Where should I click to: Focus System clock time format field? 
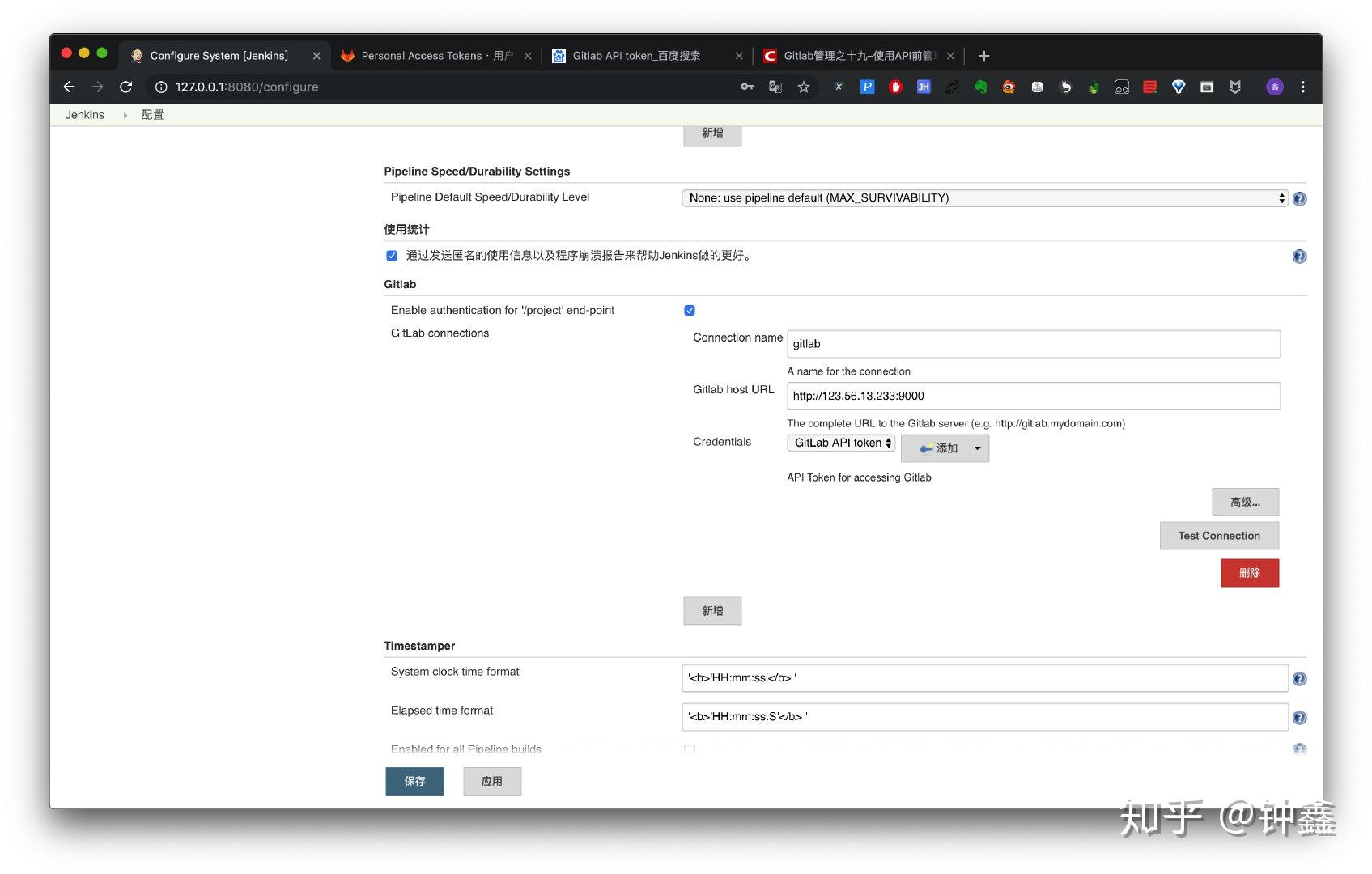[x=985, y=678]
